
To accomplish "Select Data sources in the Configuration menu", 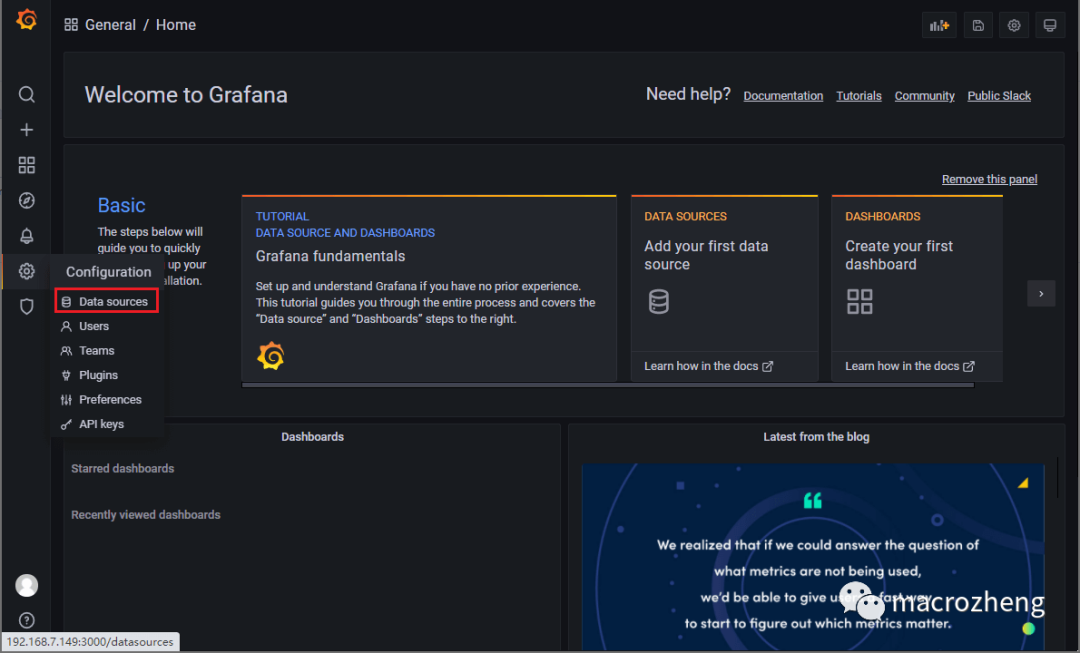I will pos(107,301).
